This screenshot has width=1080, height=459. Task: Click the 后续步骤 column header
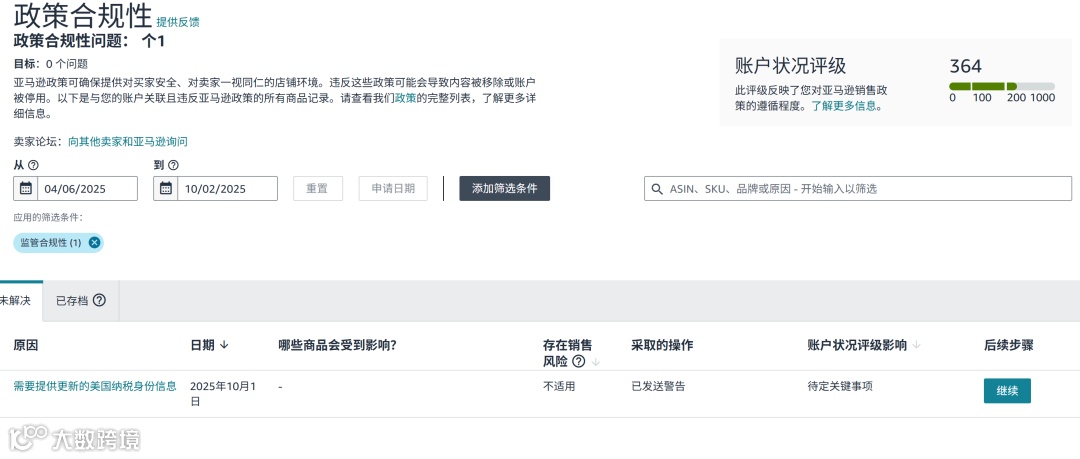pyautogui.click(x=1008, y=345)
